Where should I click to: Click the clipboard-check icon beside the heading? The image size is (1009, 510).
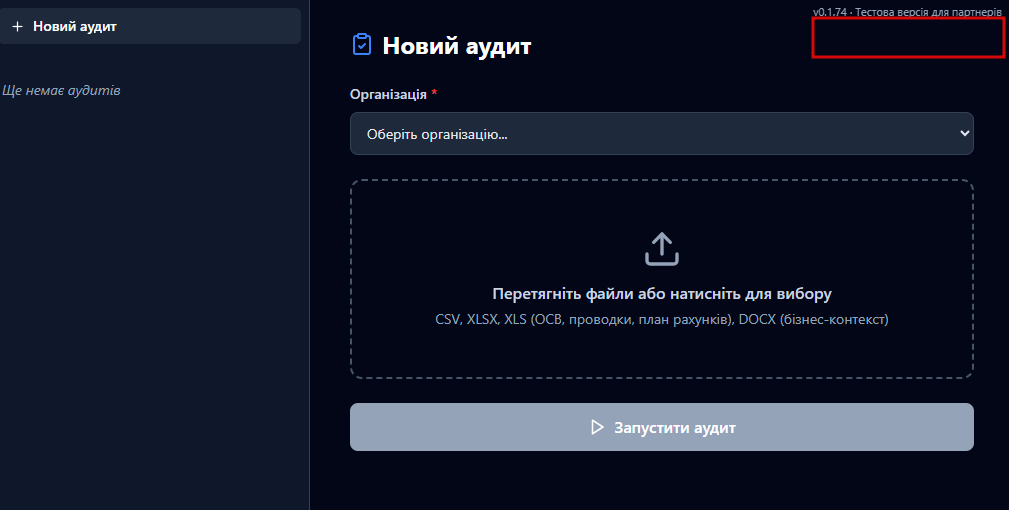tap(362, 45)
